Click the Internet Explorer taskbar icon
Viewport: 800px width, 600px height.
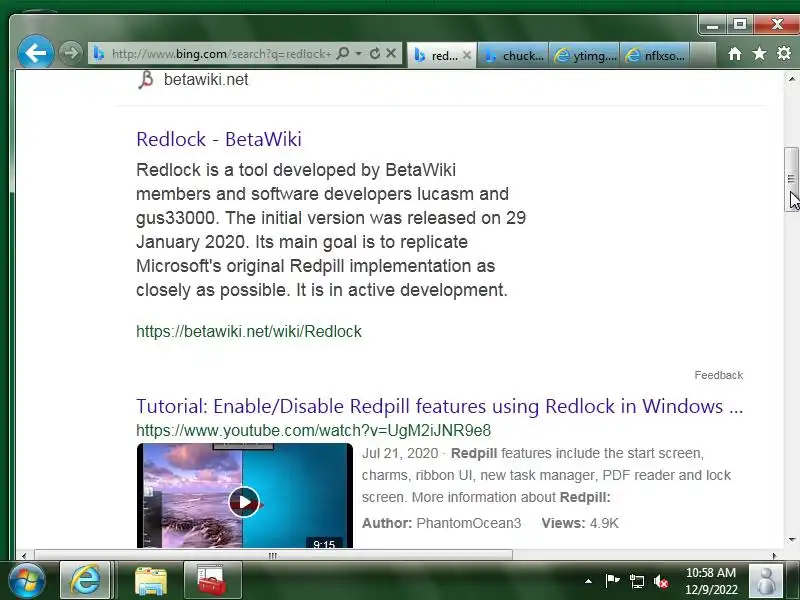point(85,580)
